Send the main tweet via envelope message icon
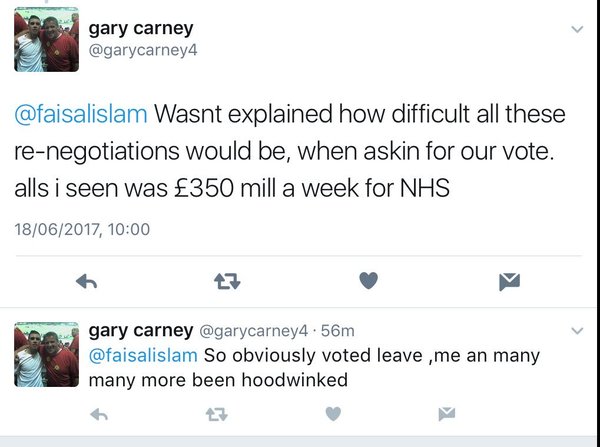The height and width of the screenshot is (447, 600). (510, 282)
